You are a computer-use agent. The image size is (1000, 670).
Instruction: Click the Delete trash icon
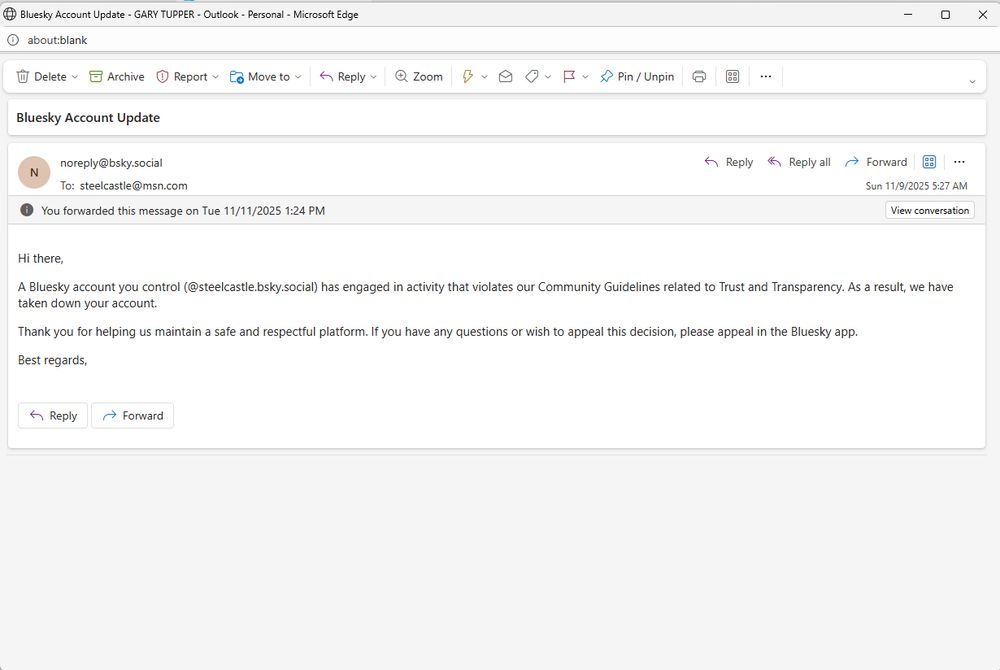[x=23, y=76]
